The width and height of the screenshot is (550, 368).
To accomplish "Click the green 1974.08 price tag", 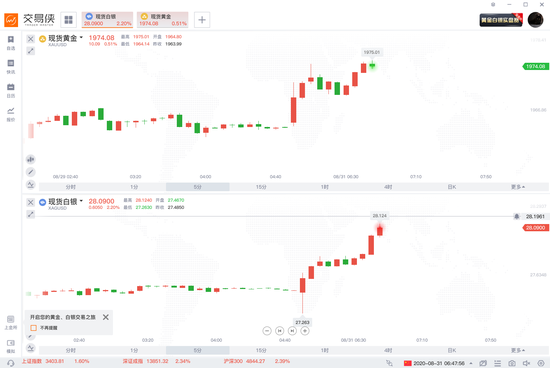I will 536,66.
